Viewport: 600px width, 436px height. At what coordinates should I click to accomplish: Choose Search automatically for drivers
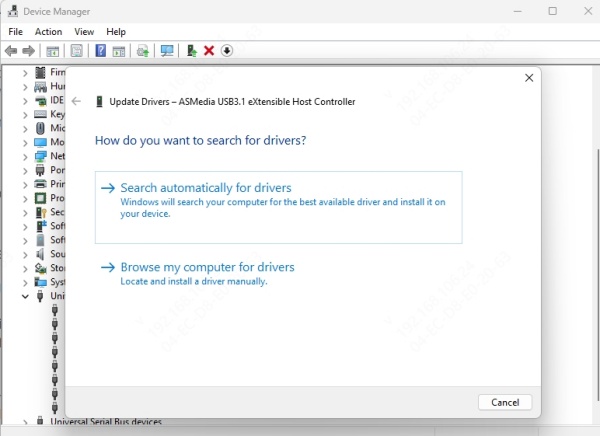pyautogui.click(x=279, y=207)
